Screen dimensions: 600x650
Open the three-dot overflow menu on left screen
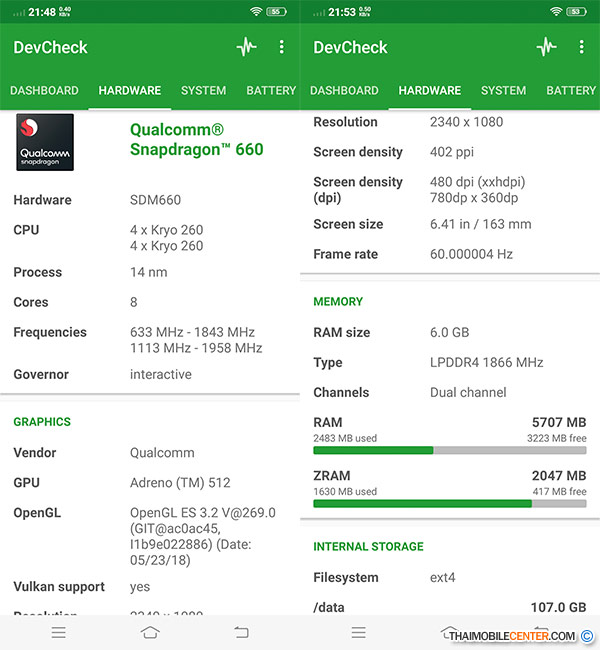click(281, 47)
